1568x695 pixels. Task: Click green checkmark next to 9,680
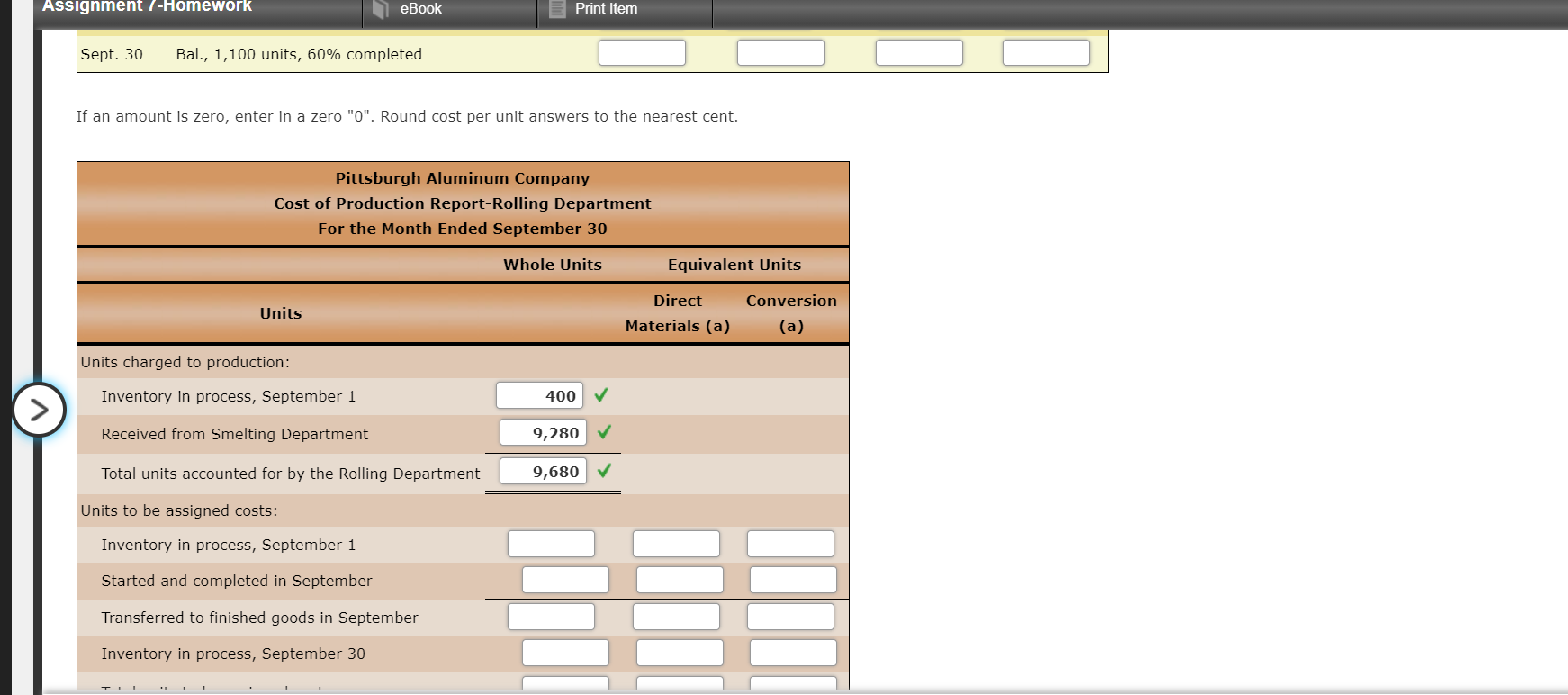(605, 471)
